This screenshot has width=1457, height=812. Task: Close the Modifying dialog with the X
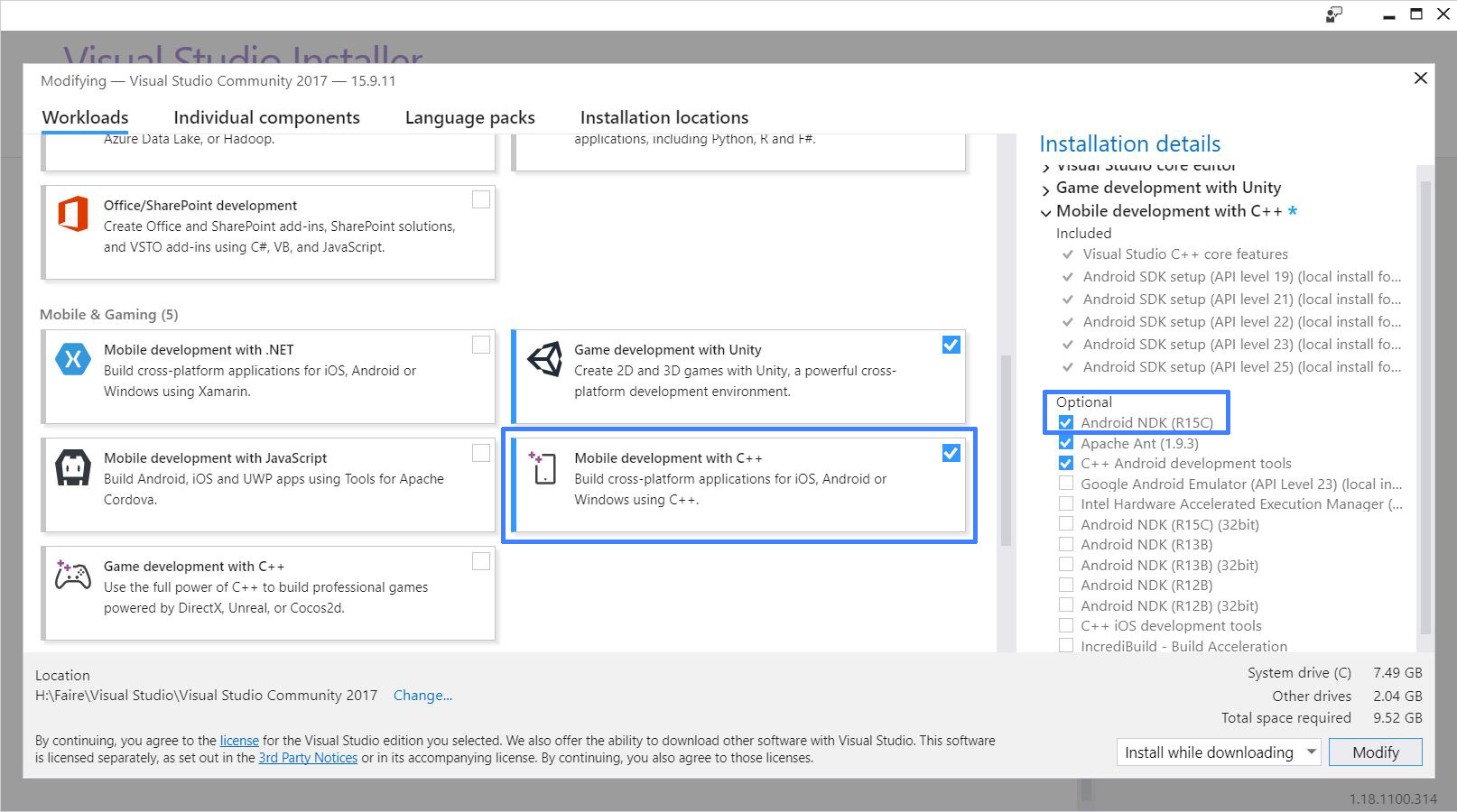pos(1420,78)
